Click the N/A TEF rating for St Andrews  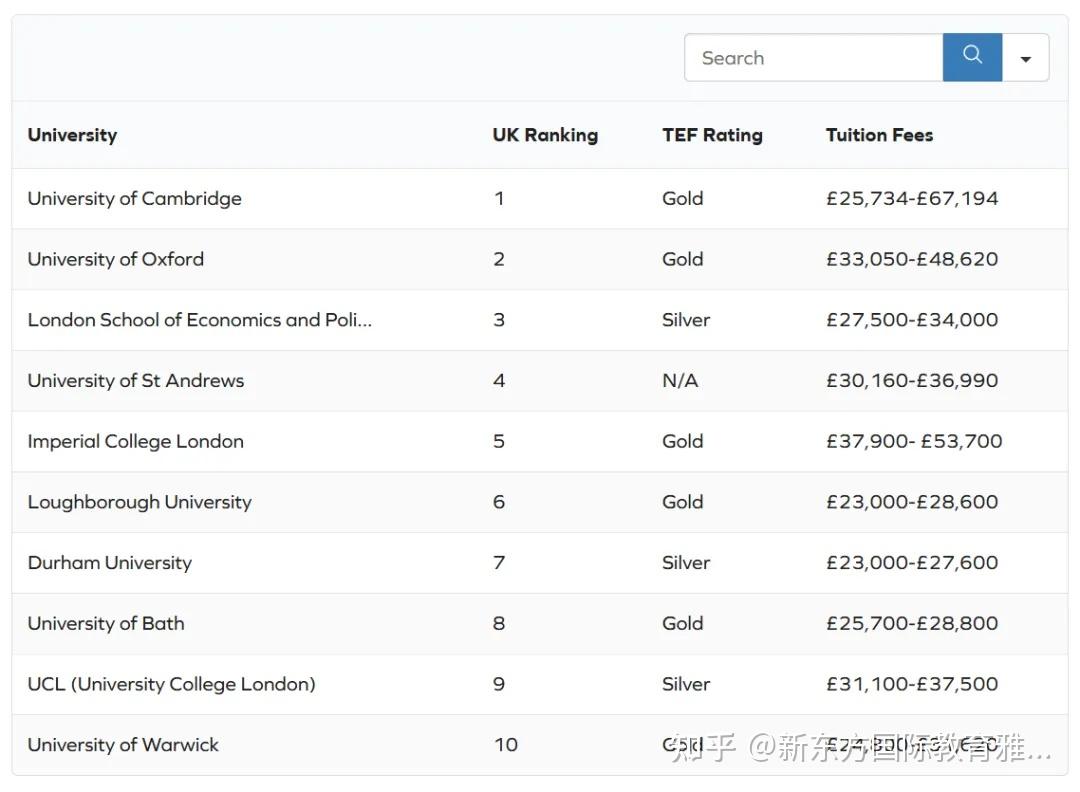click(x=680, y=381)
